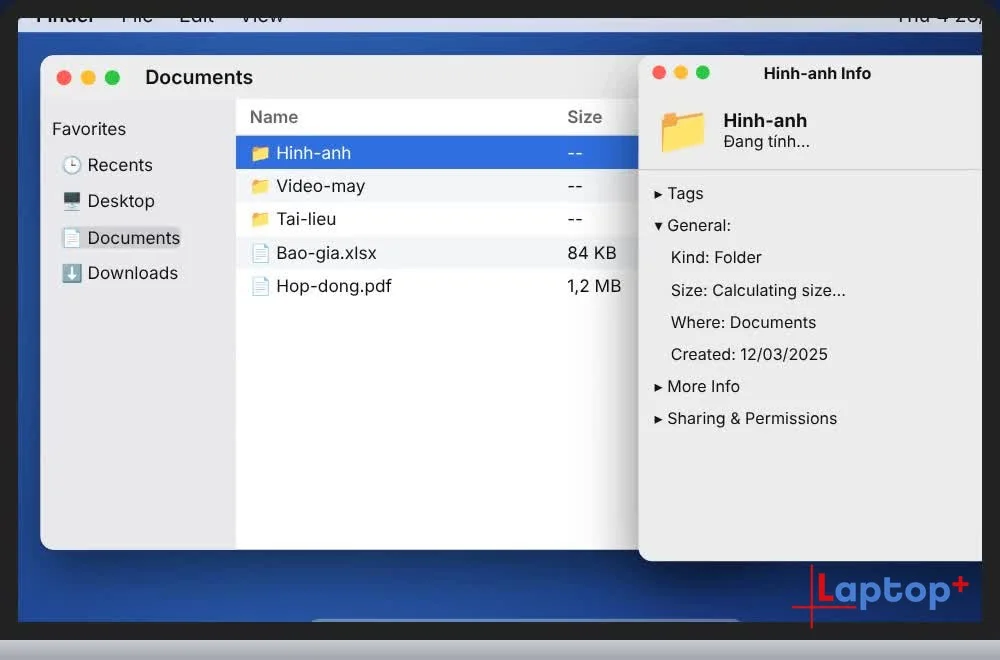
Task: Expand Sharing & Permissions section
Action: pyautogui.click(x=658, y=419)
